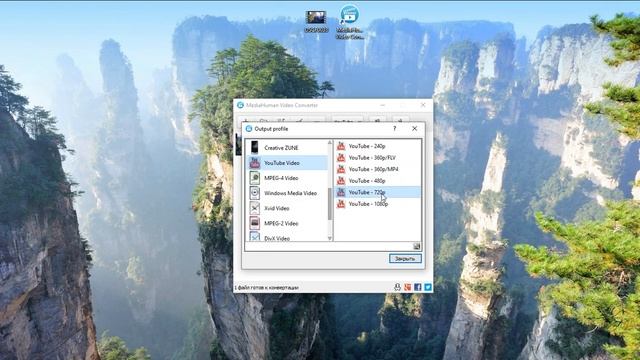Choose 'YouTube - 720p' preset text

[x=367, y=192]
